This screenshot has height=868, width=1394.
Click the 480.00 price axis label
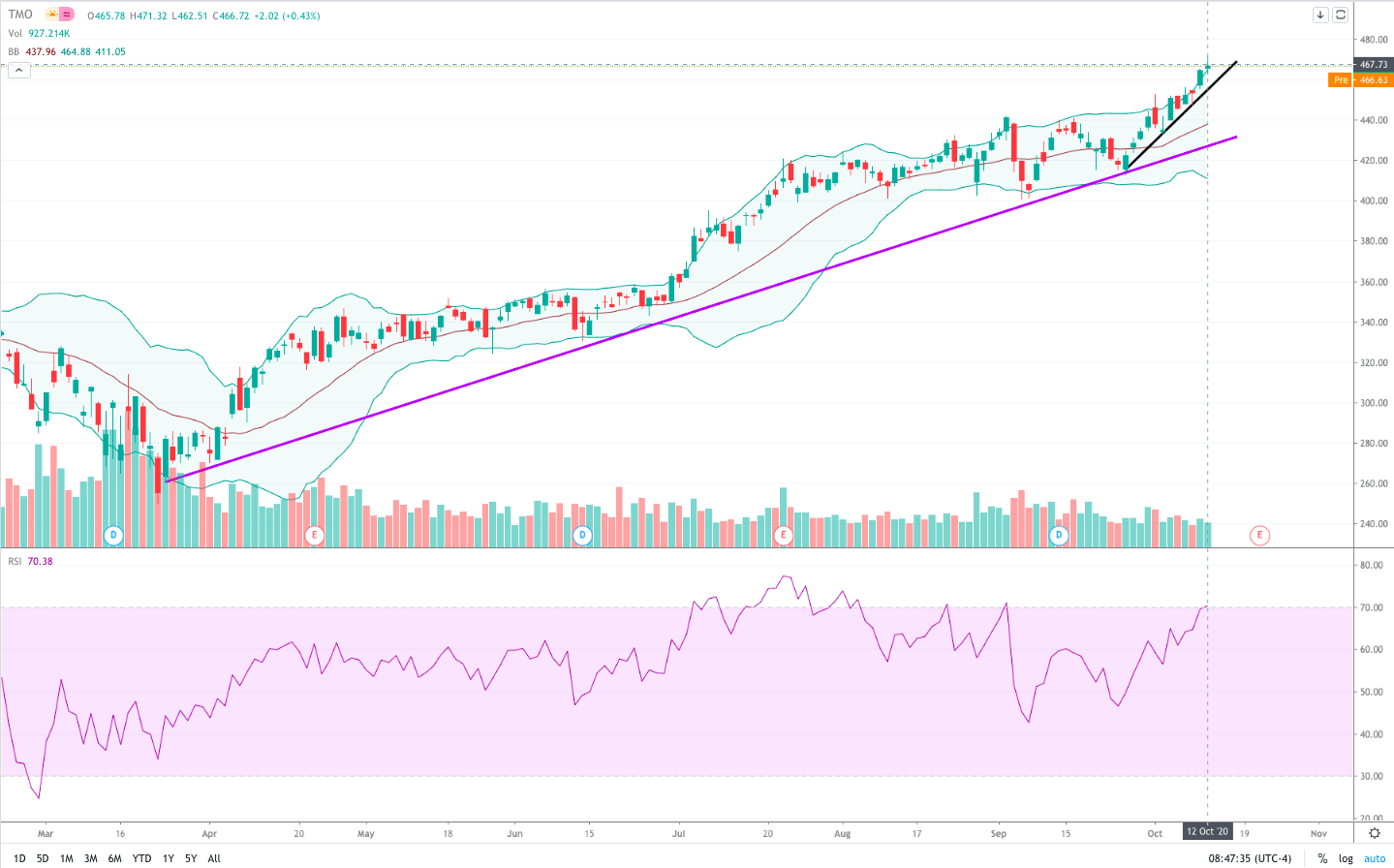[x=1374, y=40]
